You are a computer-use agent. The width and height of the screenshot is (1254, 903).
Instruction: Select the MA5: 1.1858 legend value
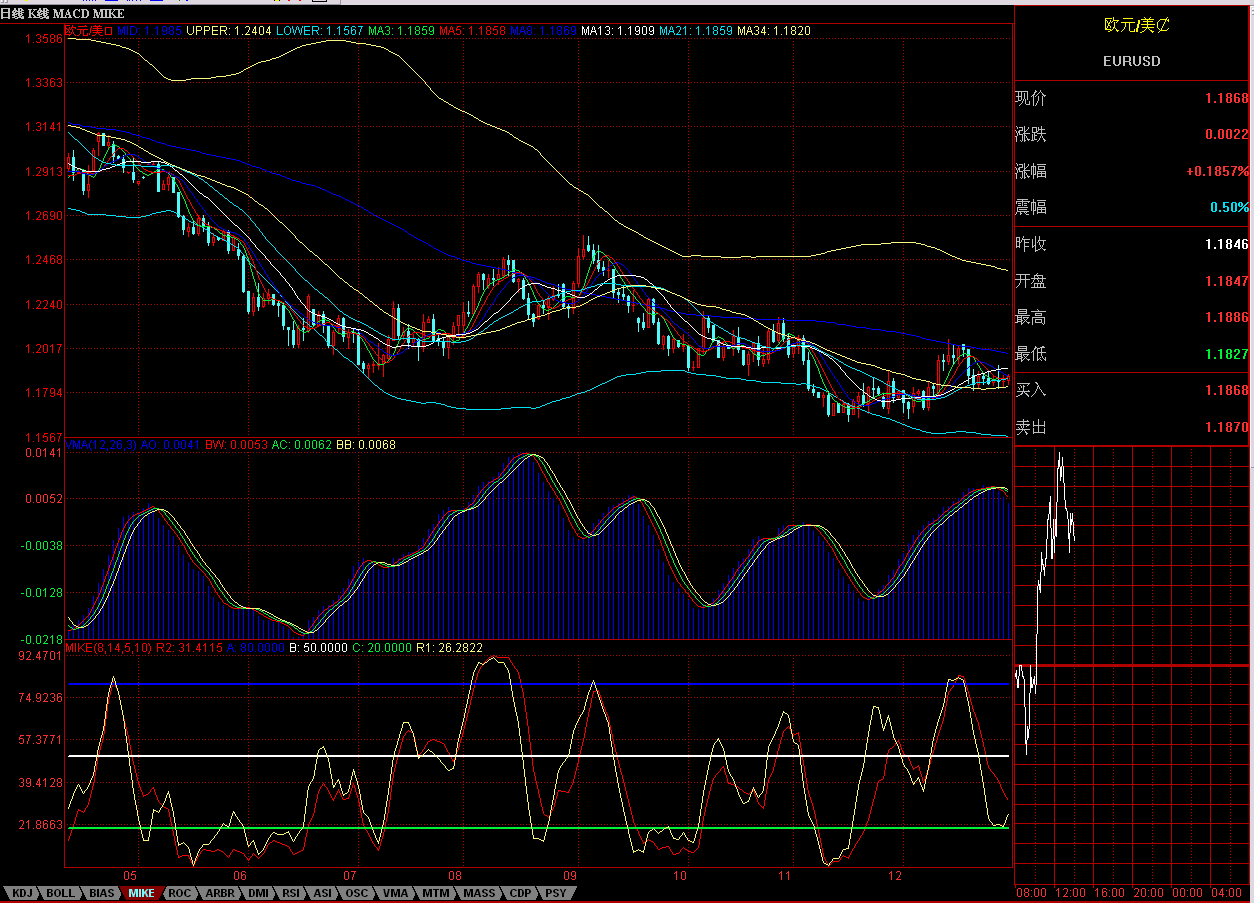(472, 31)
